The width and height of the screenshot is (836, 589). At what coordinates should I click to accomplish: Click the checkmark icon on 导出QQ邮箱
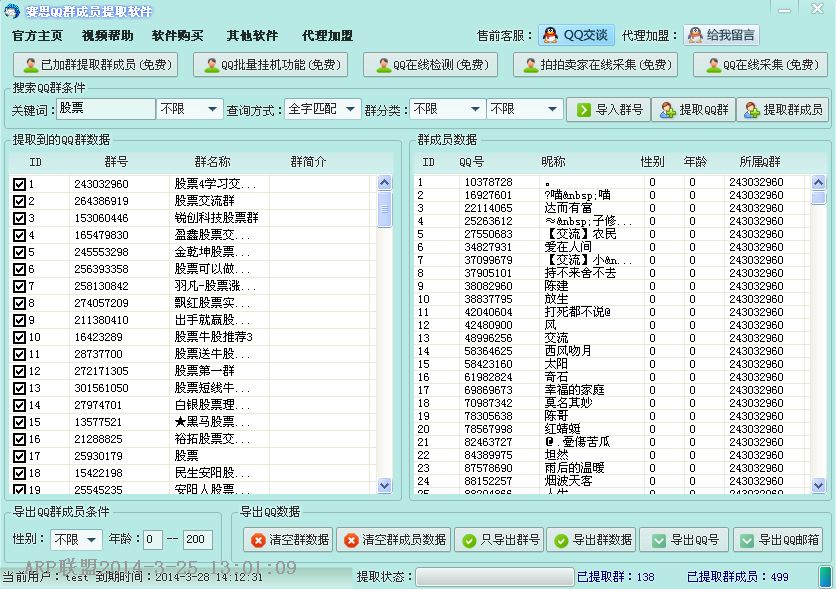747,540
